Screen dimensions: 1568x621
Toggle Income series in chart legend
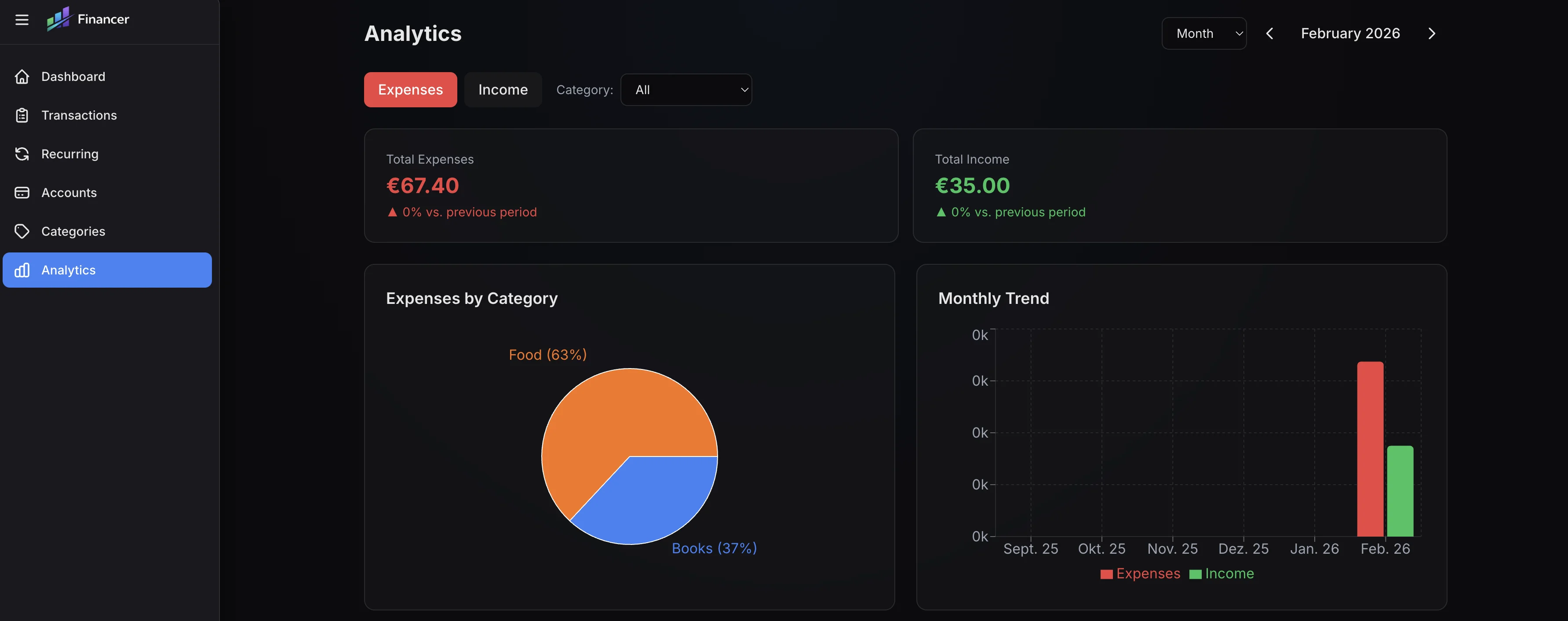[1222, 574]
